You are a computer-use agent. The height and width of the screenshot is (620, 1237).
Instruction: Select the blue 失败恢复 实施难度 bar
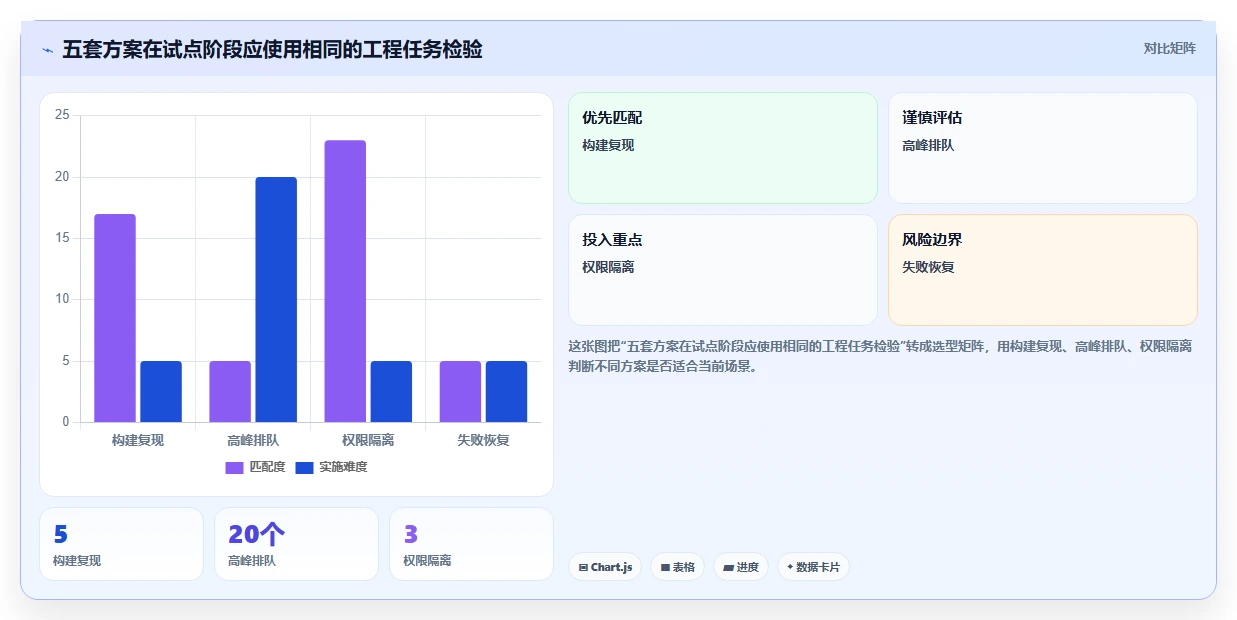point(506,391)
